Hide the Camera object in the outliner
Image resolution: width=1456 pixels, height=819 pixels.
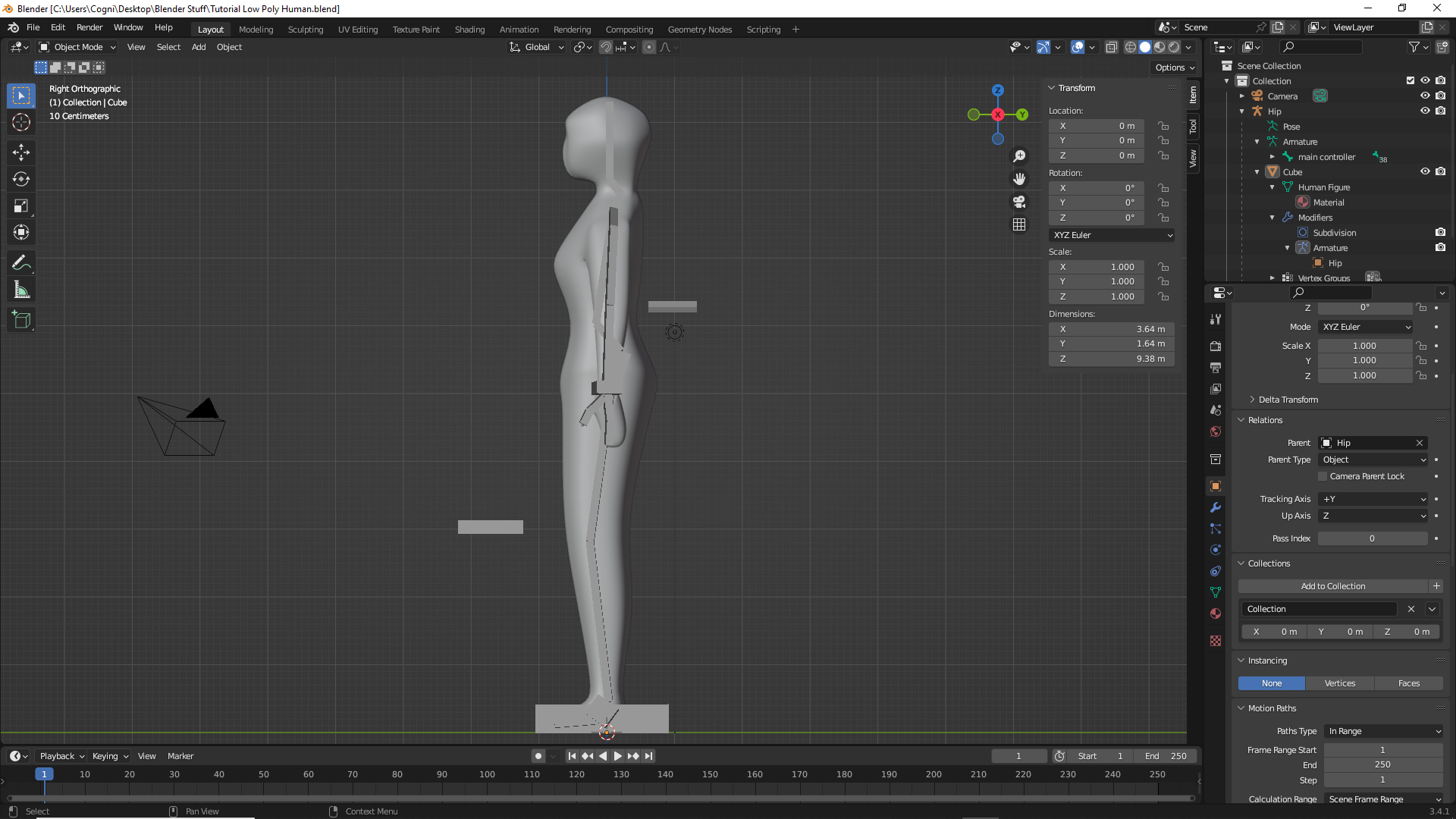tap(1426, 96)
